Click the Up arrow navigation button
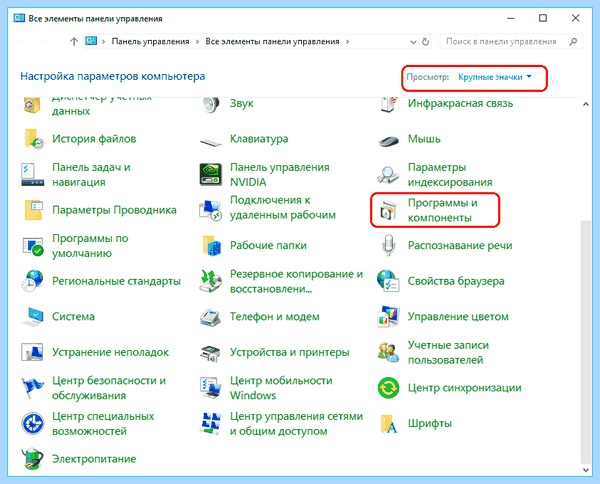 [x=74, y=42]
